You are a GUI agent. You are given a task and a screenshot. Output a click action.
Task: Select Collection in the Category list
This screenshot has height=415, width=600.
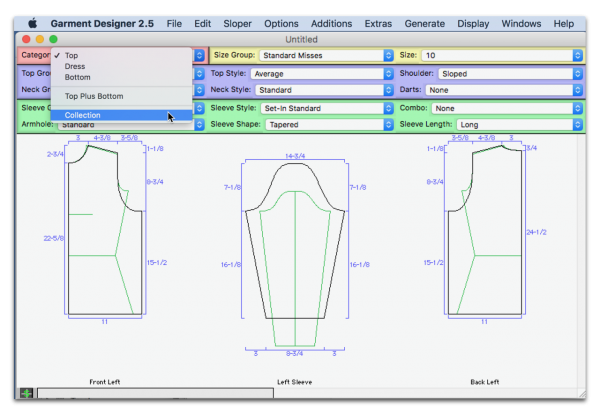[x=121, y=115]
